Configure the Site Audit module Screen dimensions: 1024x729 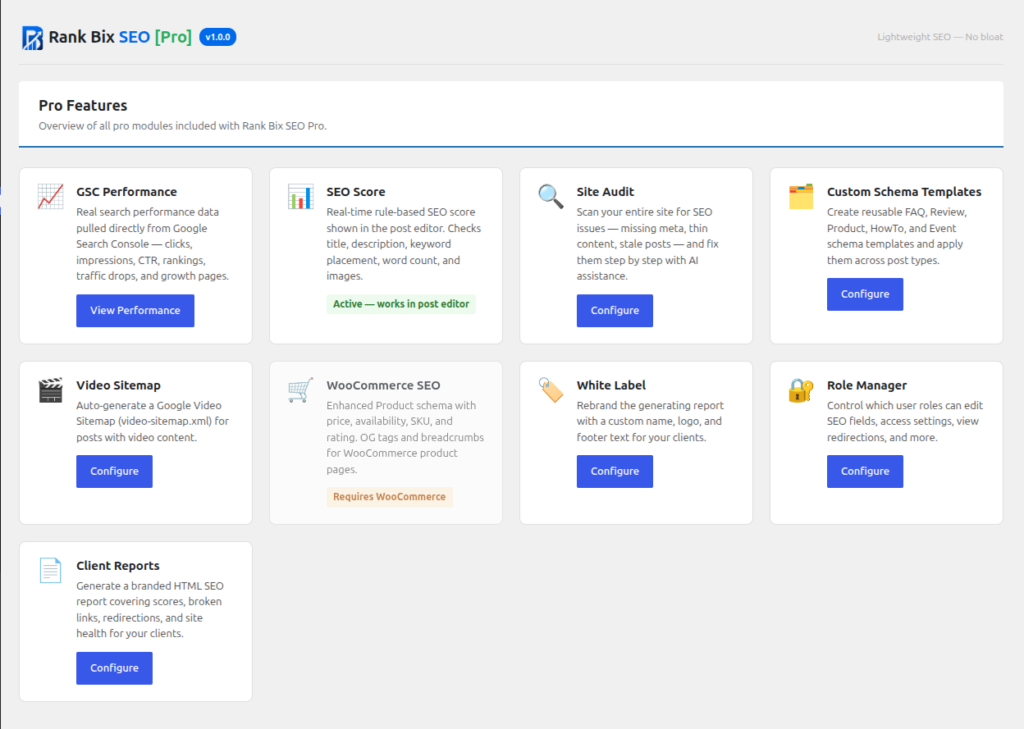615,310
